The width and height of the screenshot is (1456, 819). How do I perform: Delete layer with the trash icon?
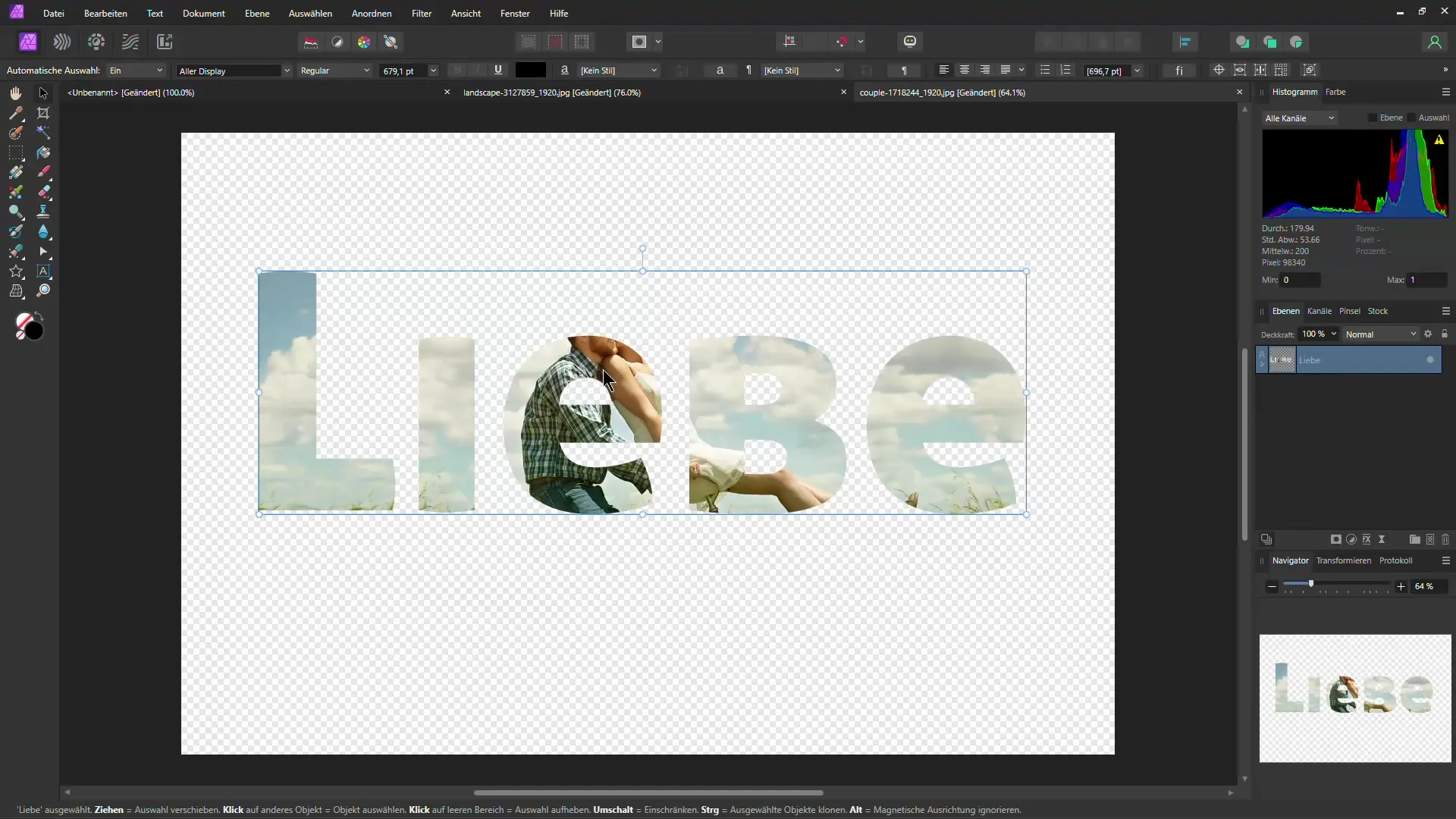click(x=1445, y=539)
